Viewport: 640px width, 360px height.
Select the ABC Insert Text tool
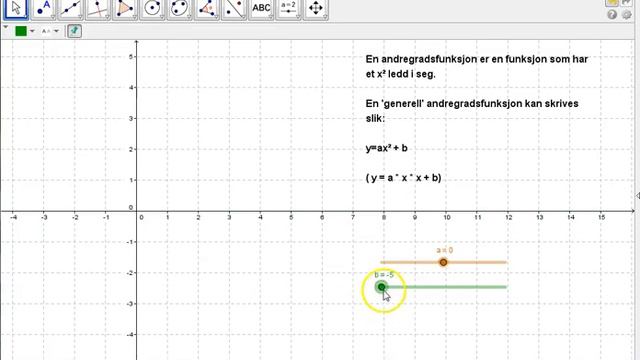[261, 8]
